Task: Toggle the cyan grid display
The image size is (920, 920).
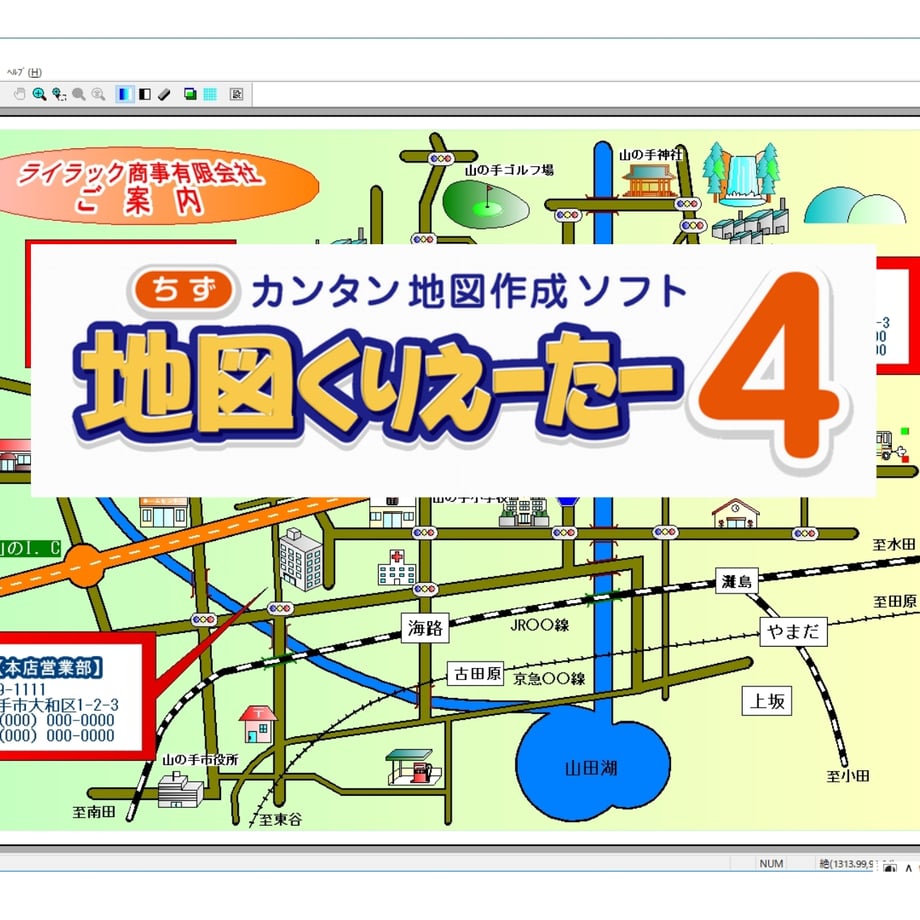Action: (x=210, y=94)
